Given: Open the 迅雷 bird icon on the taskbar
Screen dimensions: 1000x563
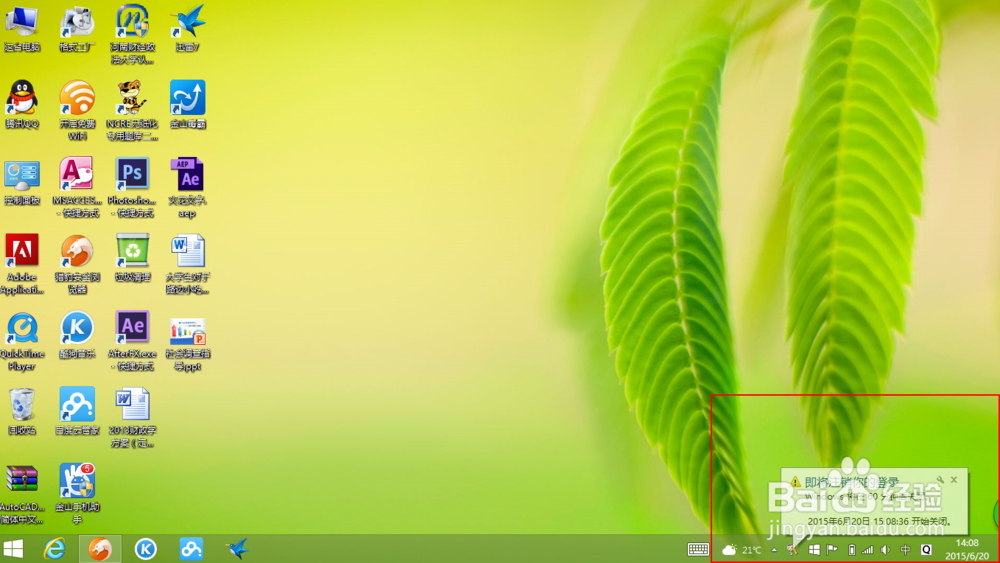Looking at the screenshot, I should pos(237,548).
